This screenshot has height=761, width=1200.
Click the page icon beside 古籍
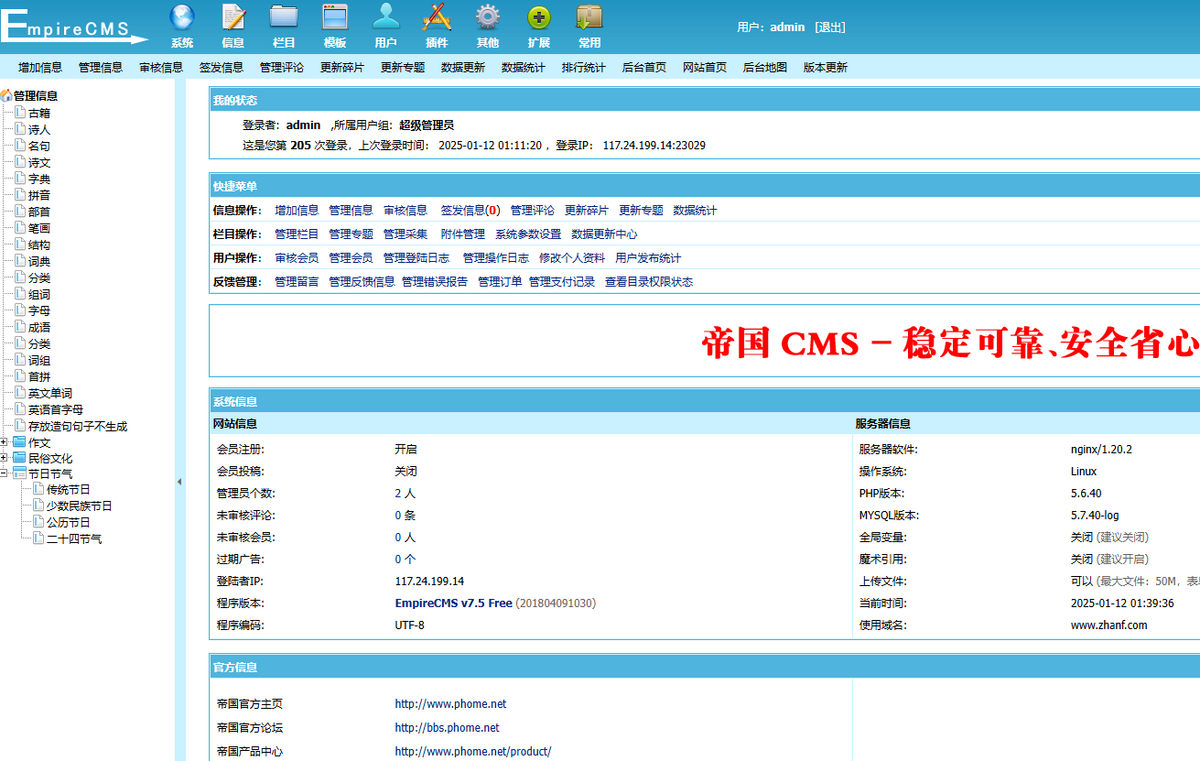[20, 113]
